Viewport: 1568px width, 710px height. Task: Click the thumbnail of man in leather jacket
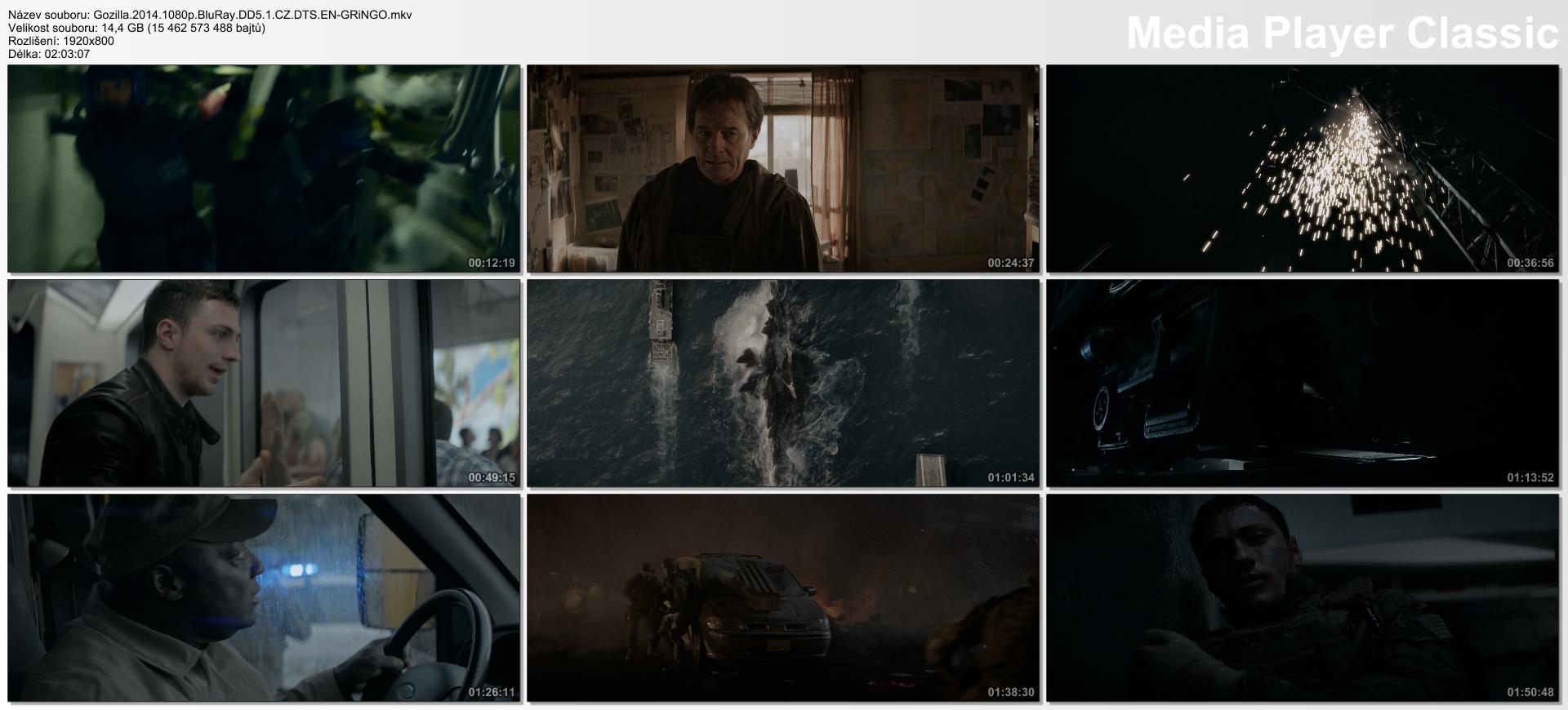coord(264,383)
